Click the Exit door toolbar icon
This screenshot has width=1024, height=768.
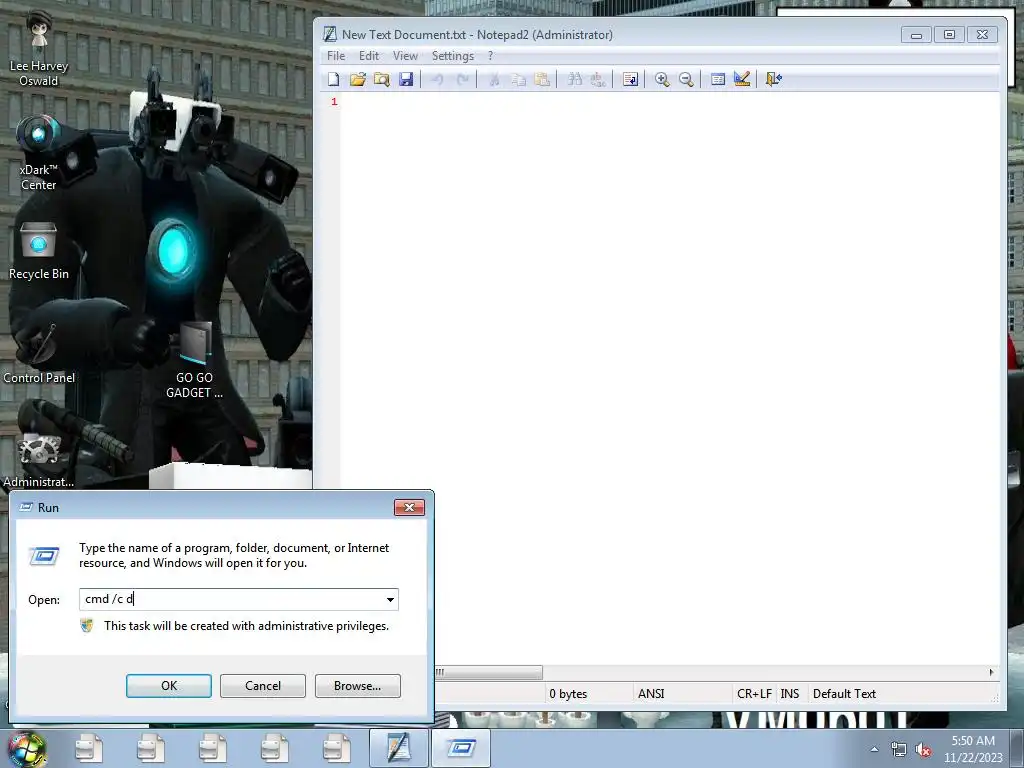tap(774, 80)
